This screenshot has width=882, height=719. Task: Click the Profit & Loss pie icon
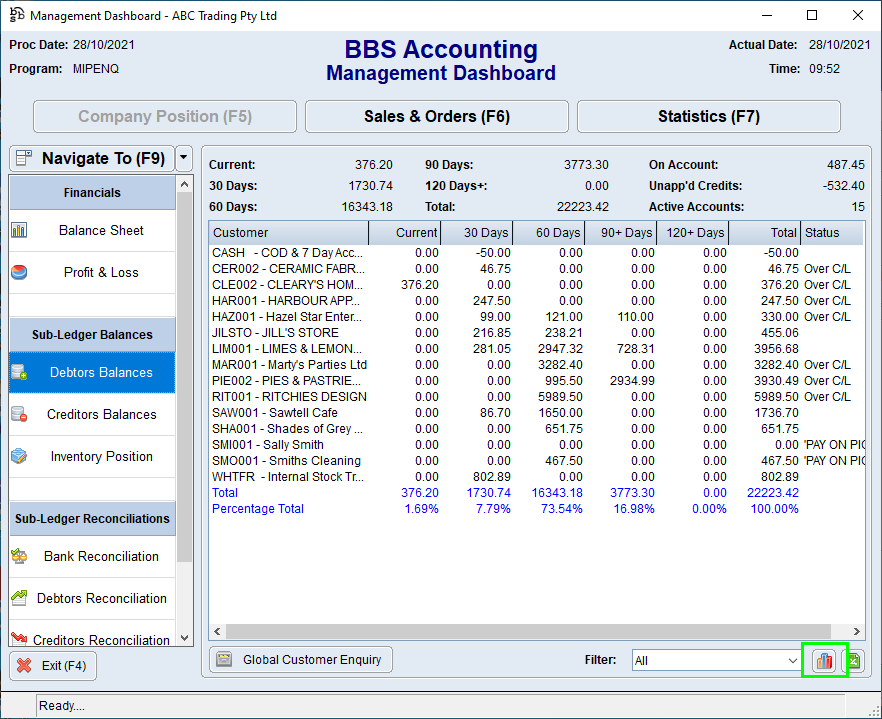tap(19, 272)
